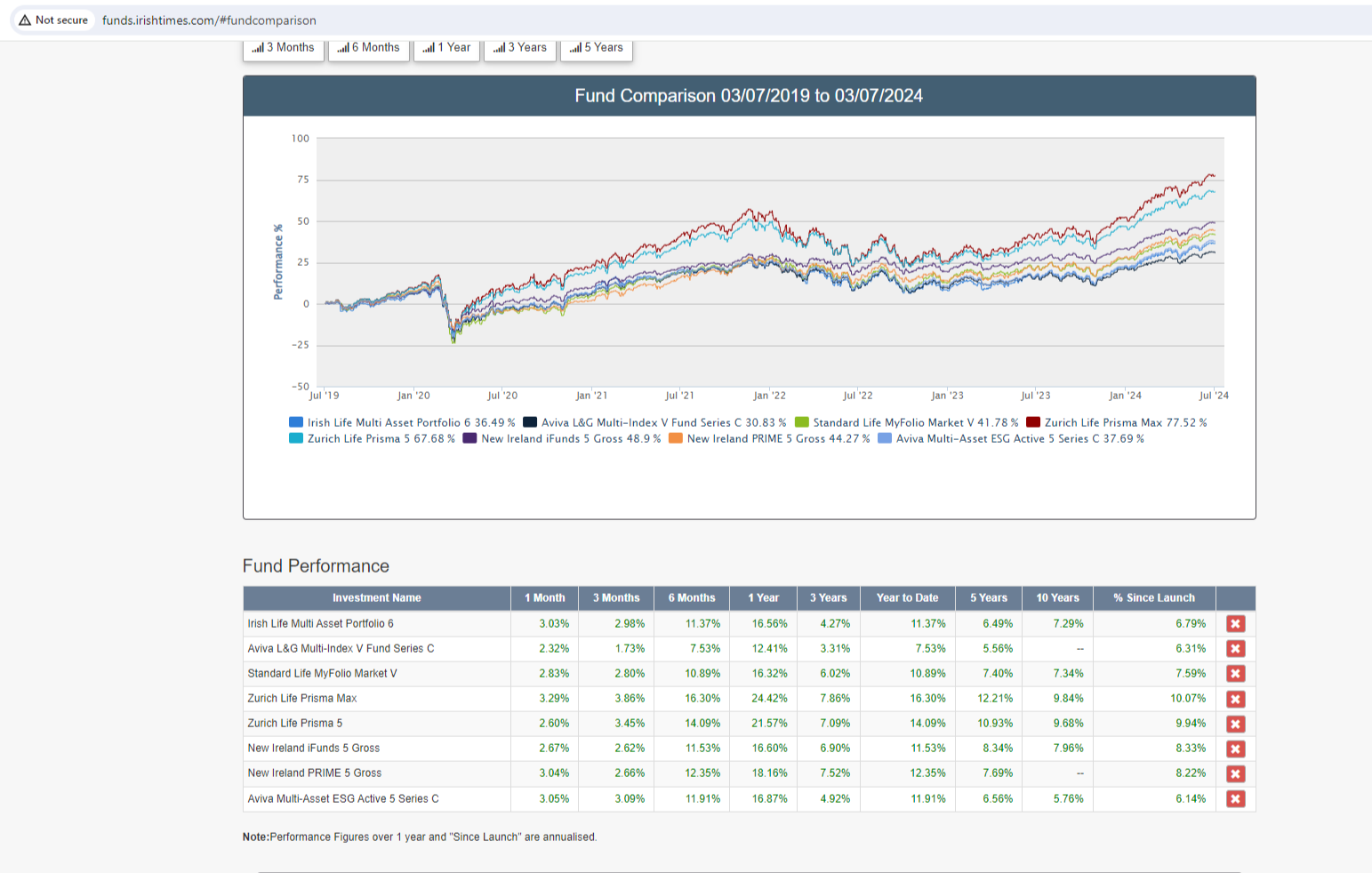Screen dimensions: 1372x873
Task: Select the 6 Months chart period
Action: (369, 48)
